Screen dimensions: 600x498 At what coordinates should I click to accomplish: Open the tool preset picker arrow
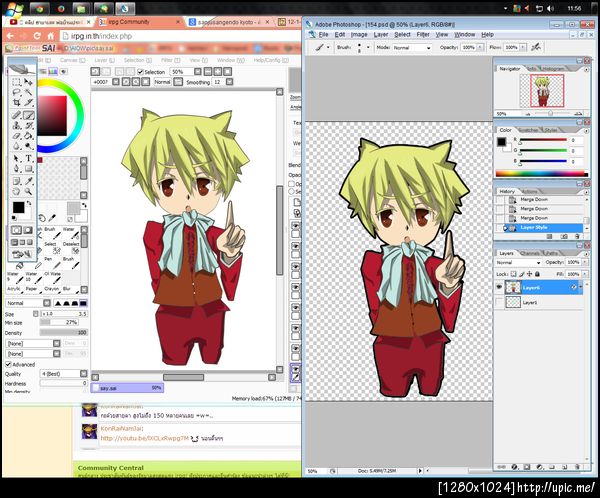pyautogui.click(x=328, y=47)
